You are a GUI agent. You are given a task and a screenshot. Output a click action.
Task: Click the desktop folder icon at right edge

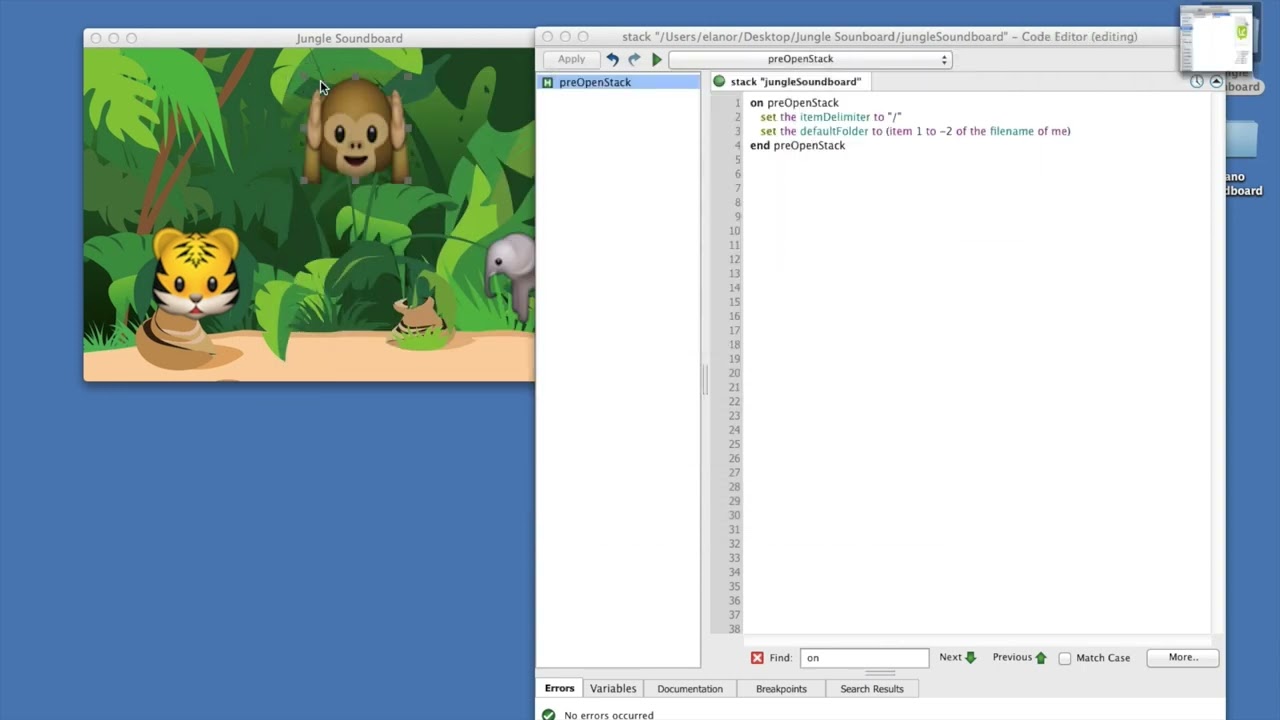point(1243,140)
